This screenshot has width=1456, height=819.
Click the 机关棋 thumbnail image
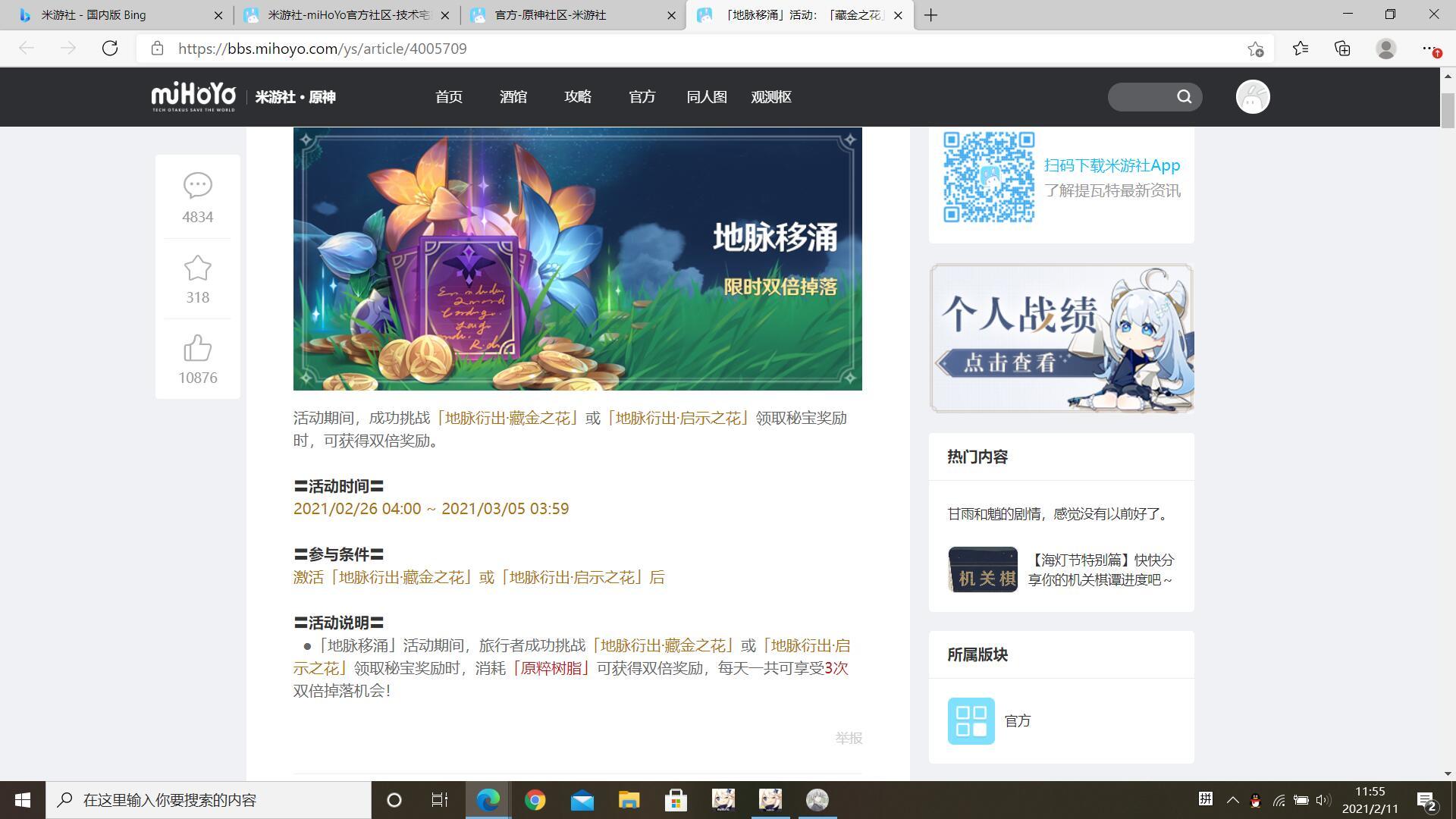[x=983, y=570]
